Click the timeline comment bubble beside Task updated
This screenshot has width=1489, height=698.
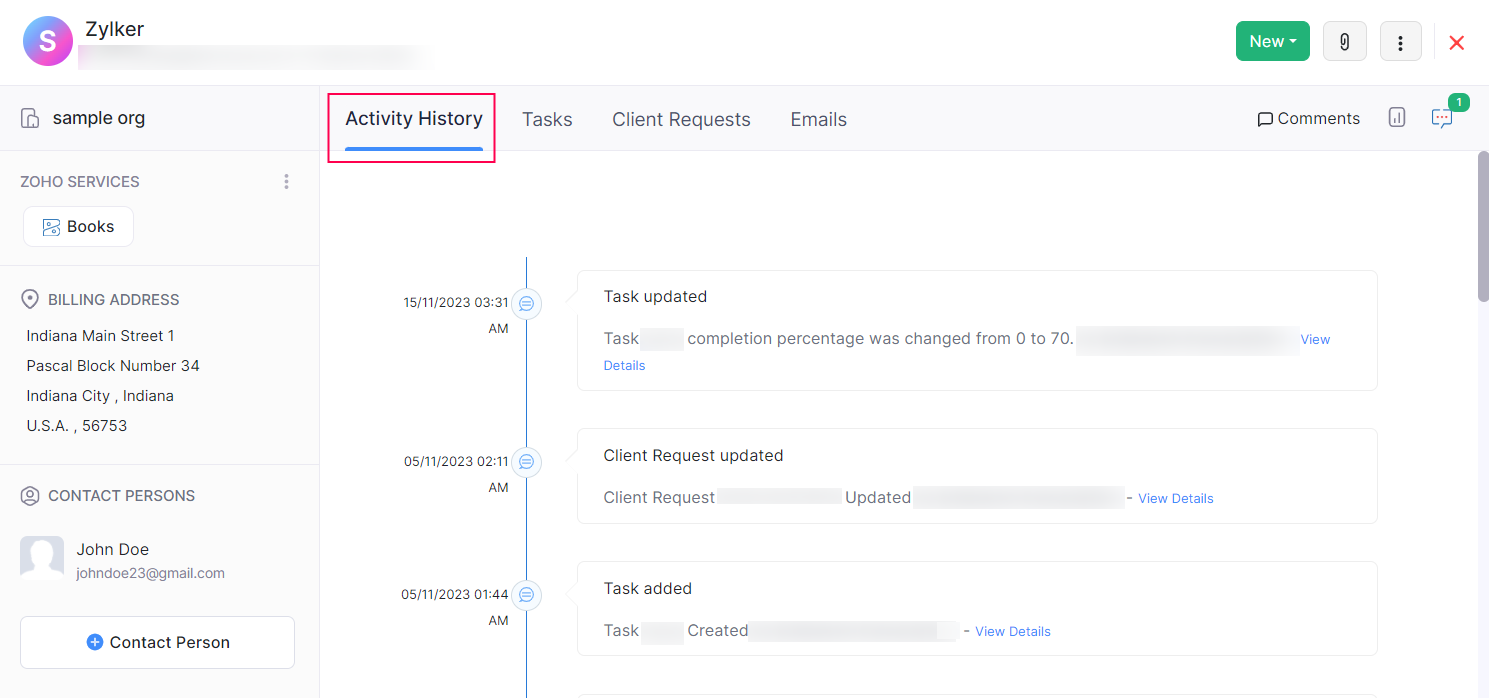pyautogui.click(x=527, y=303)
